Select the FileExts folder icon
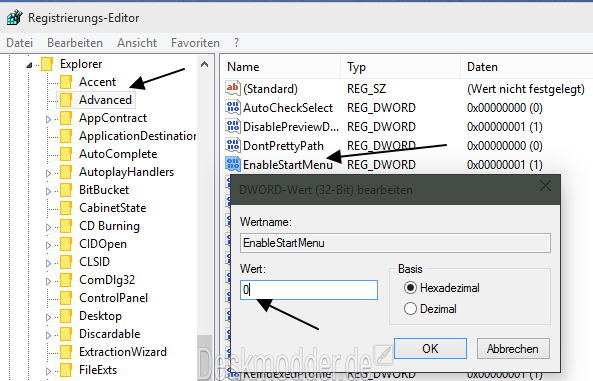Image resolution: width=593 pixels, height=381 pixels. (x=66, y=370)
